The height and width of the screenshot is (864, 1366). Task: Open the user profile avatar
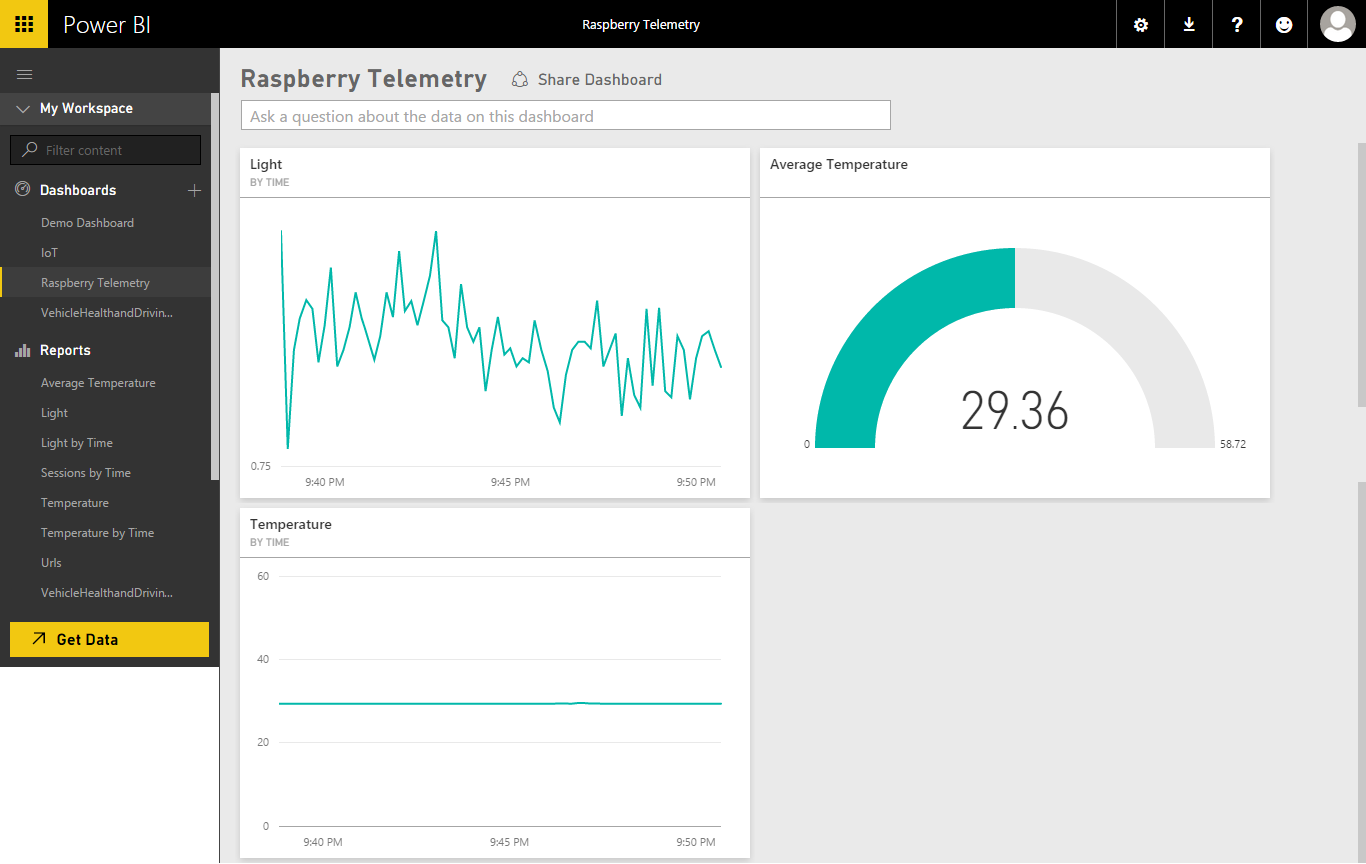coord(1337,24)
